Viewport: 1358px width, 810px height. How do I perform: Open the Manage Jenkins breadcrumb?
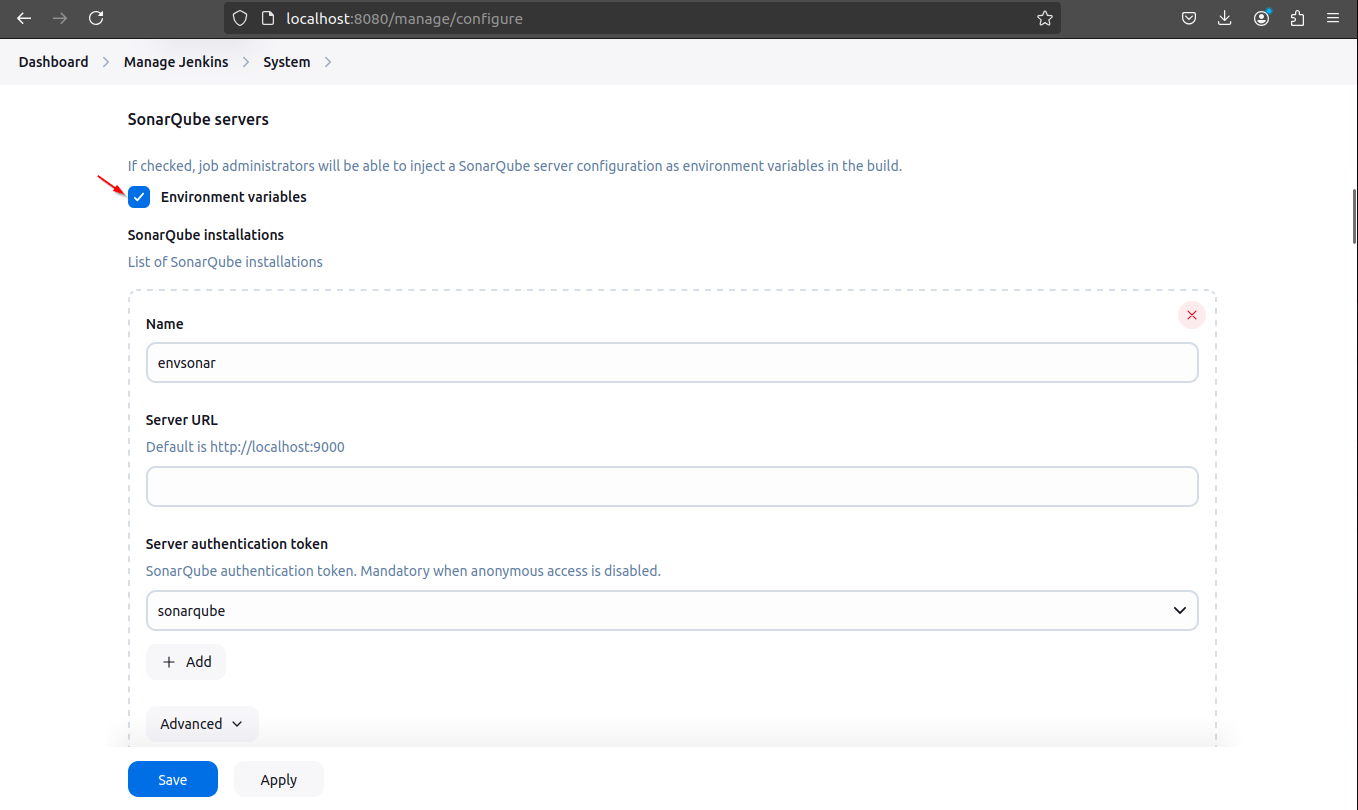coord(176,62)
